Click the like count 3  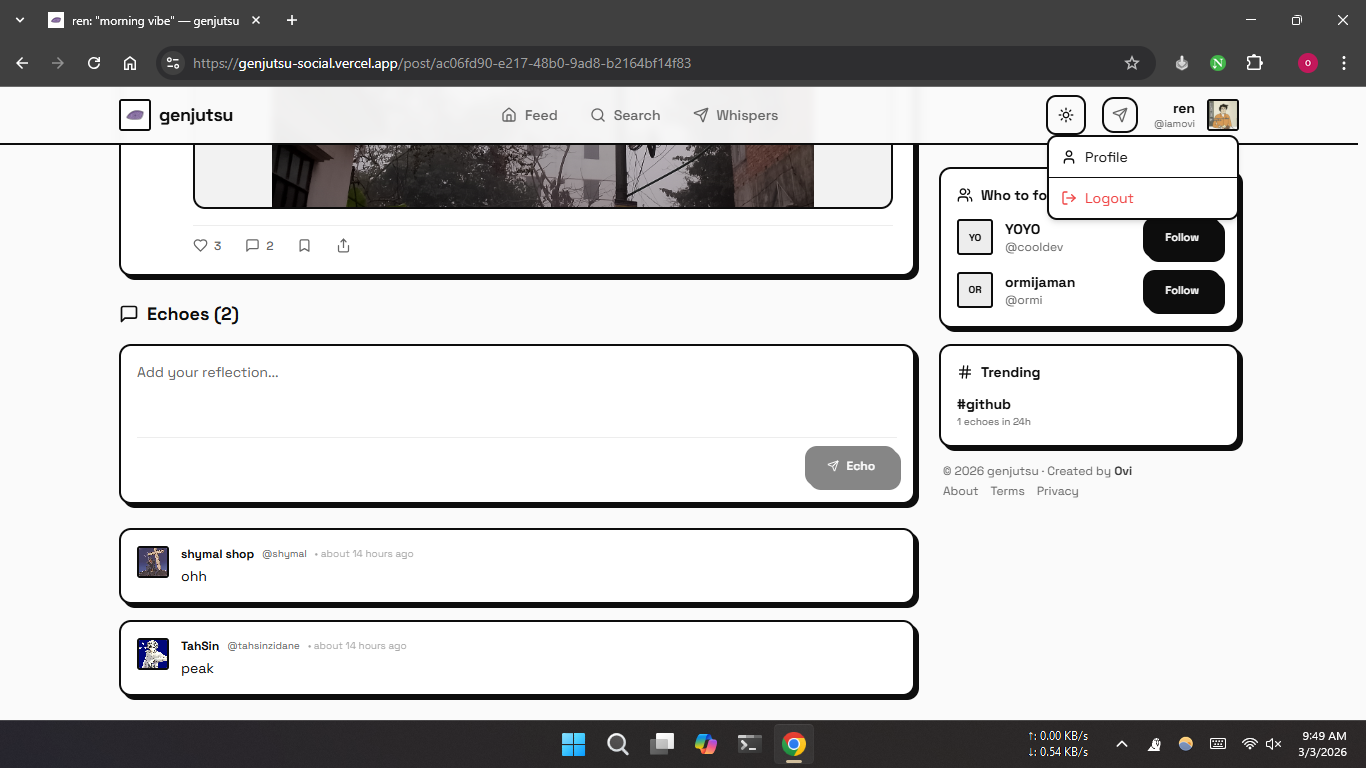click(217, 246)
